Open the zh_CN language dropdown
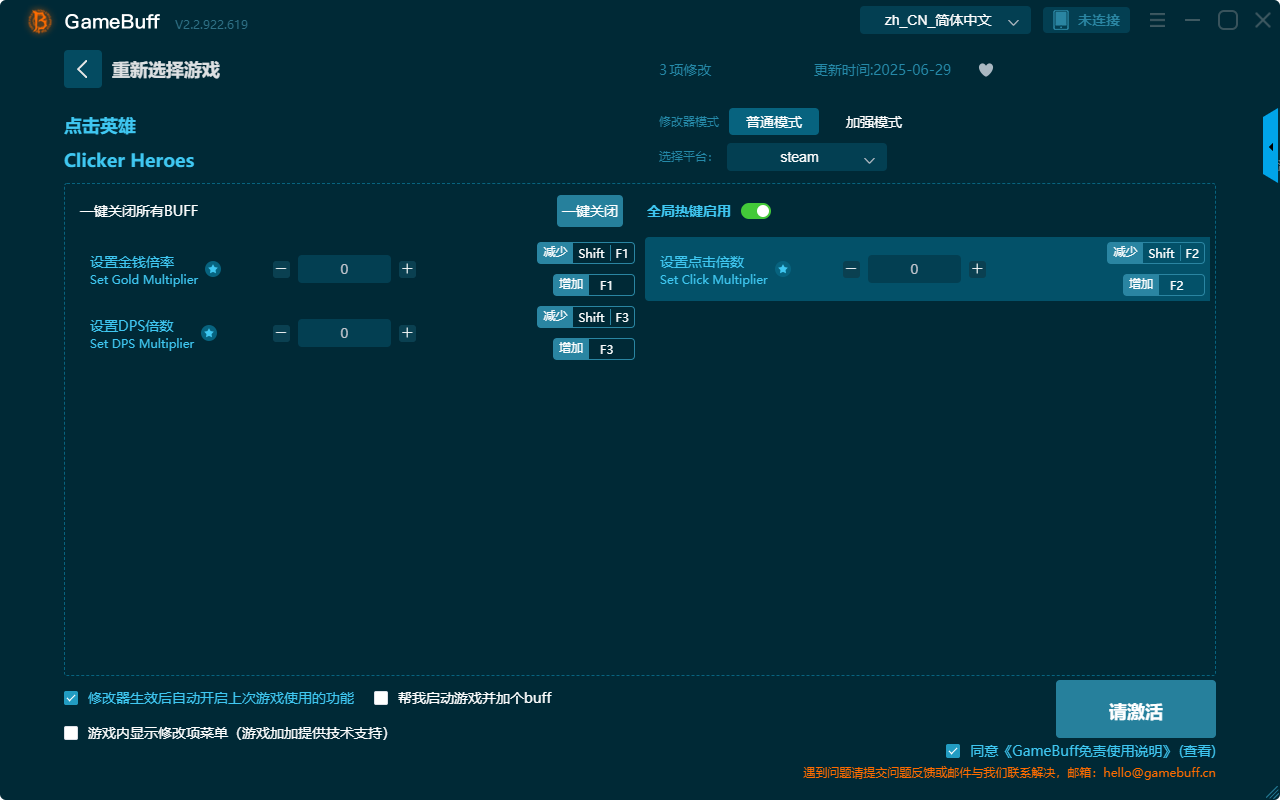Screen dimensions: 1280x800 [x=944, y=19]
